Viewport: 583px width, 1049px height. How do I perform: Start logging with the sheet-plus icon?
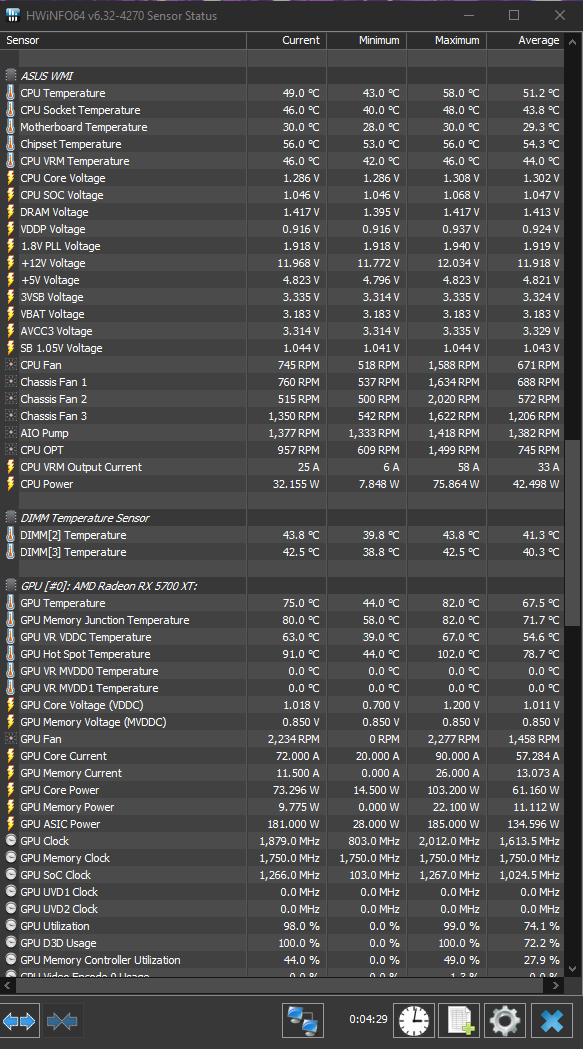(459, 1021)
